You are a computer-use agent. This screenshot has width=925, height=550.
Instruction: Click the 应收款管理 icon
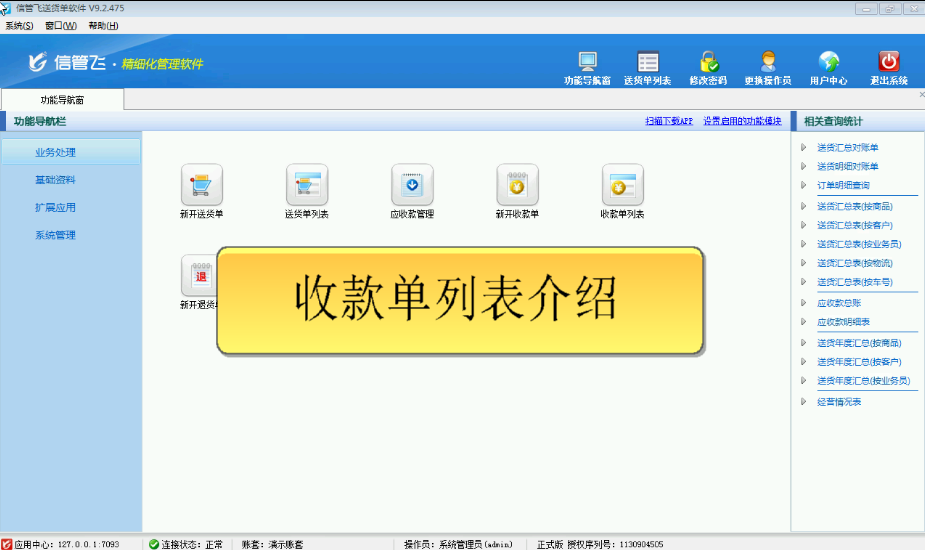coord(411,185)
